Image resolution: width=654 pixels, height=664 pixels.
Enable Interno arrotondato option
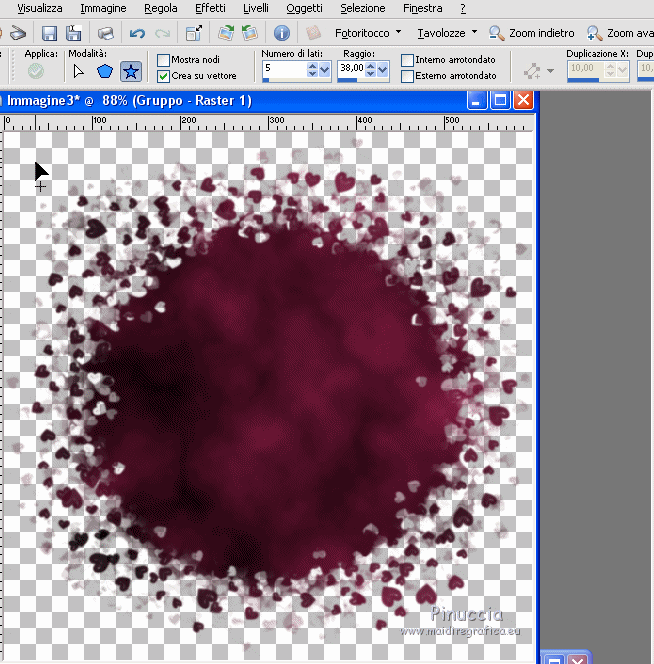tap(407, 60)
